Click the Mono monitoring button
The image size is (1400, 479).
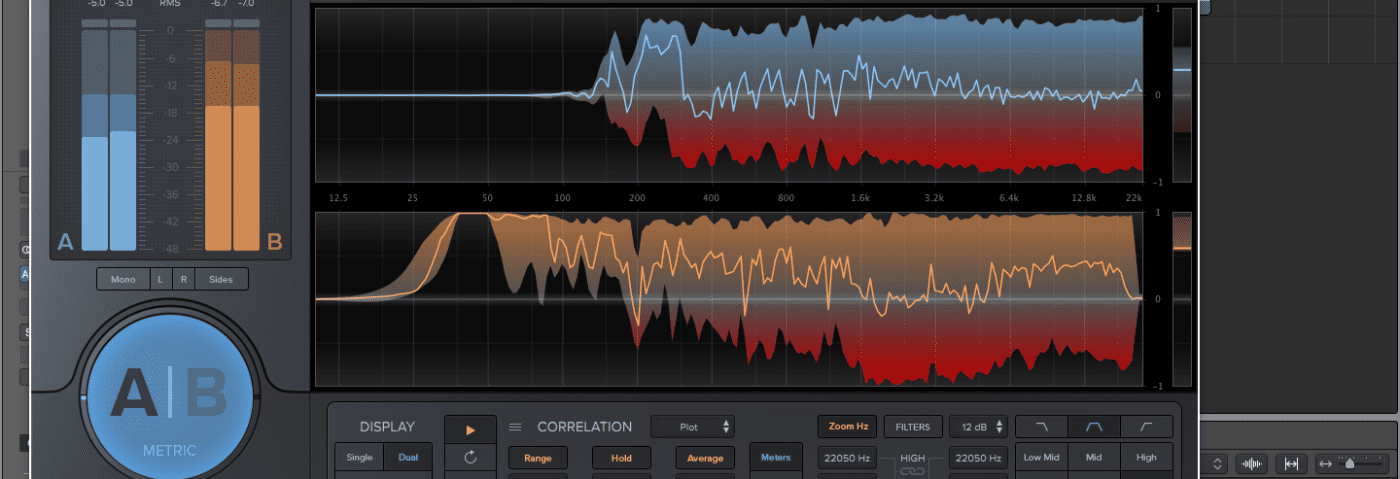point(123,280)
